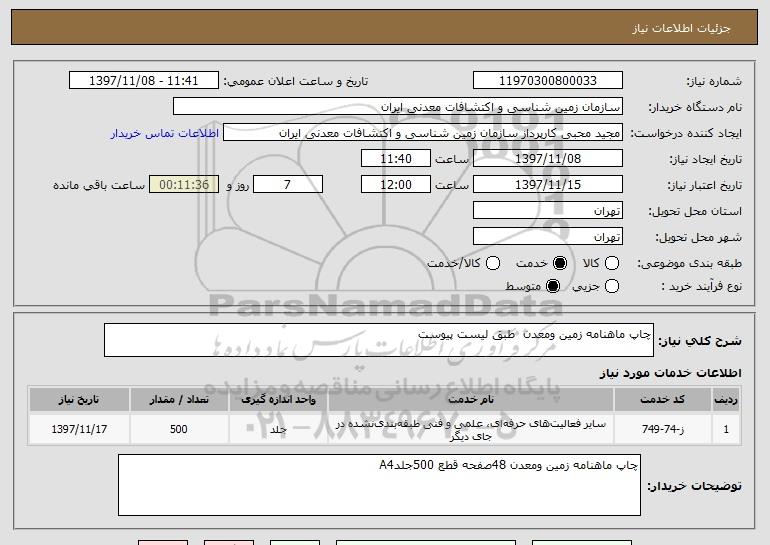This screenshot has height=545, width=770.
Task: Click the شرح کلی نیاز text area
Action: pyautogui.click(x=379, y=340)
